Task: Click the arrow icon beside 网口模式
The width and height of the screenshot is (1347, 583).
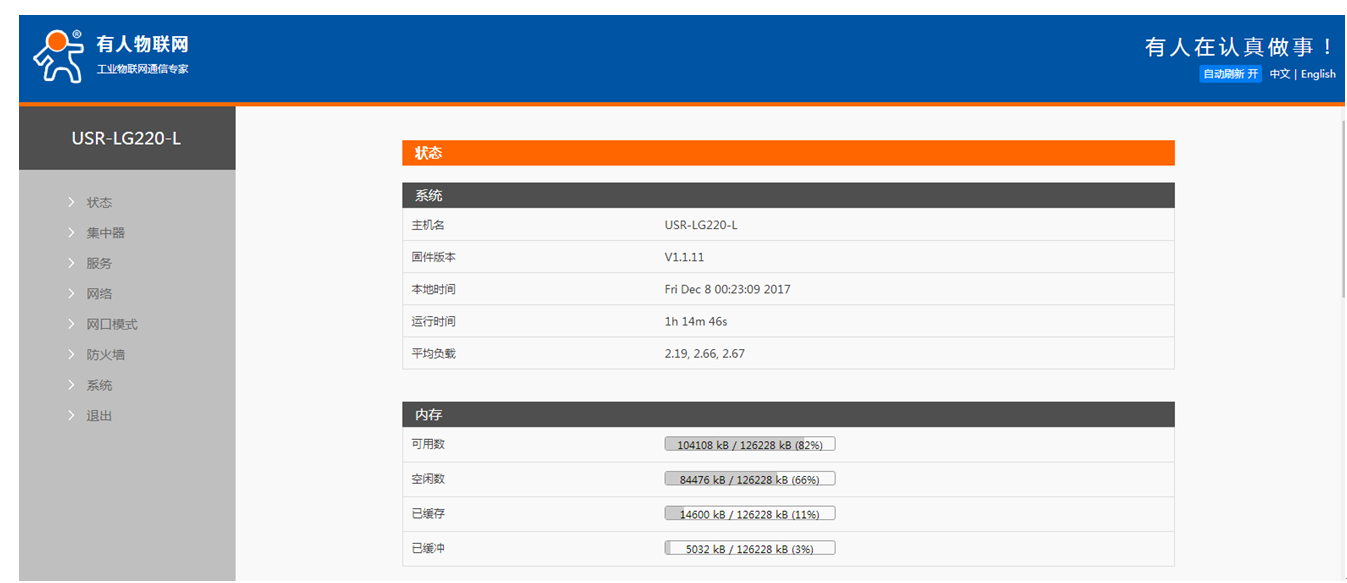Action: pos(71,324)
